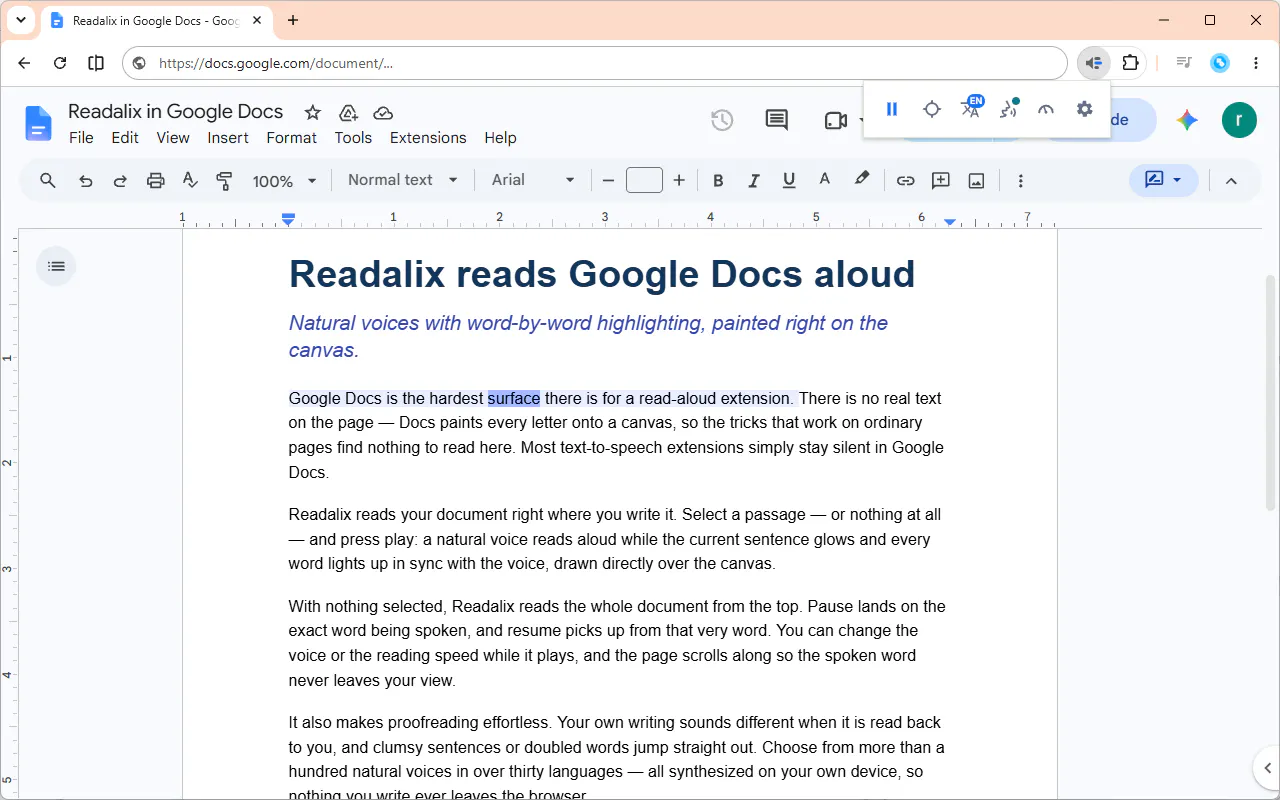Screen dimensions: 1280x800
Task: Increase the font size
Action: click(679, 180)
